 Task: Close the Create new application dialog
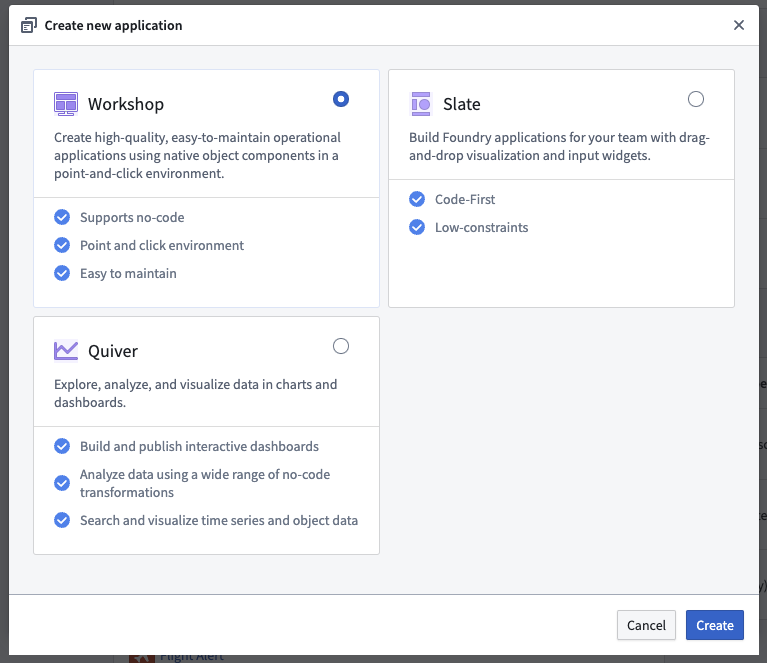(x=739, y=25)
